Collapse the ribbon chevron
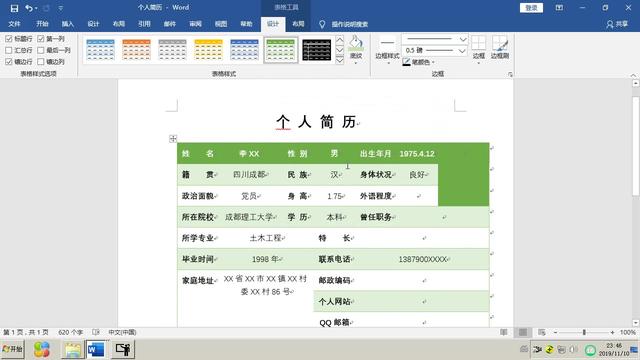This screenshot has height=360, width=640. pos(633,75)
